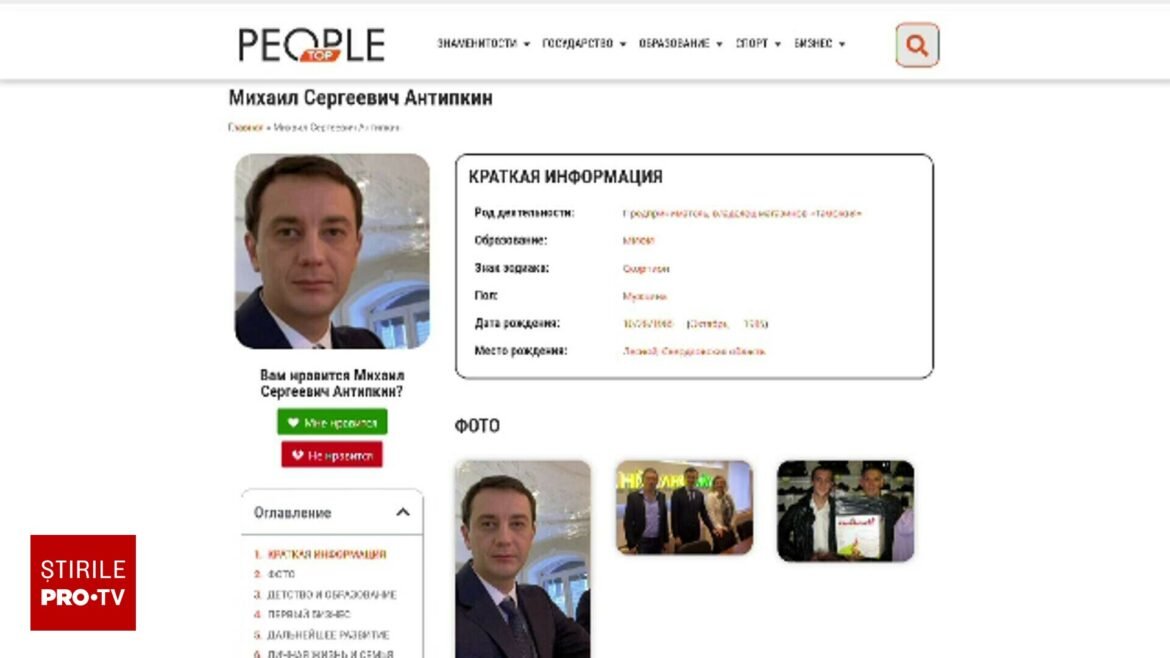This screenshot has width=1170, height=658.
Task: Open the main profile portrait photo
Action: point(332,251)
